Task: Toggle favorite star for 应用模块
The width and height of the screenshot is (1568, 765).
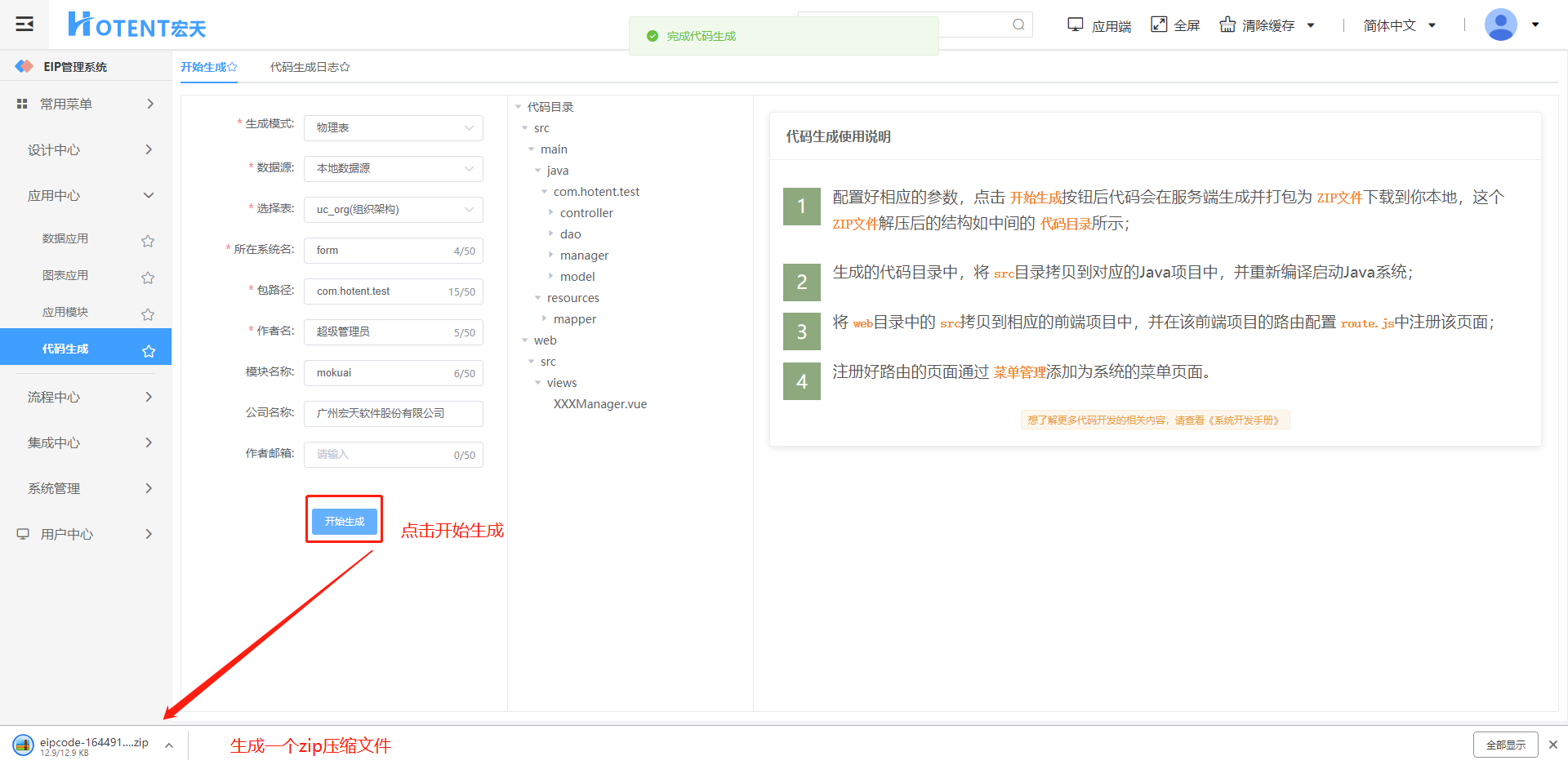Action: point(148,314)
